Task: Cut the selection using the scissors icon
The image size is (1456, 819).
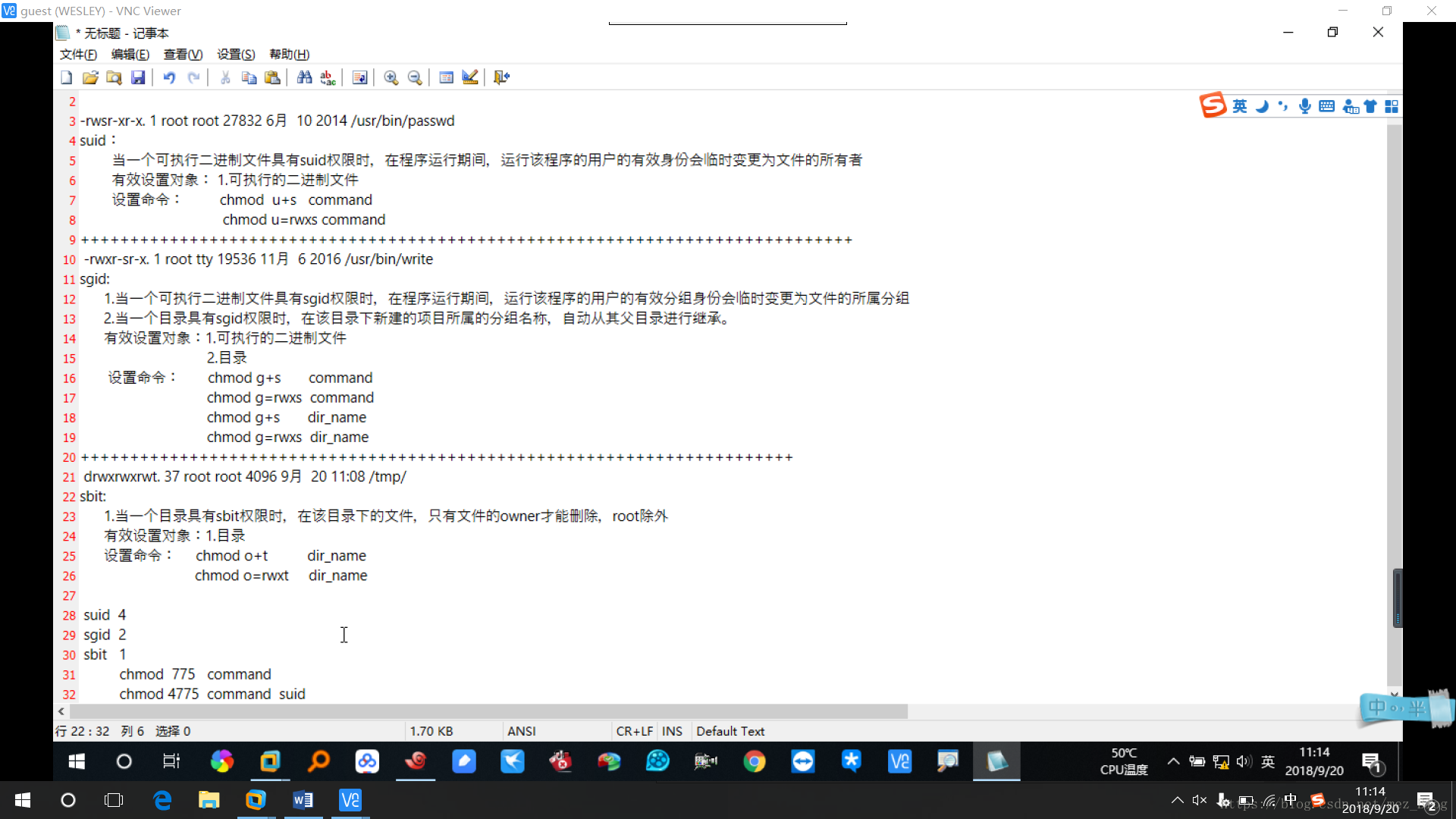Action: pyautogui.click(x=225, y=77)
